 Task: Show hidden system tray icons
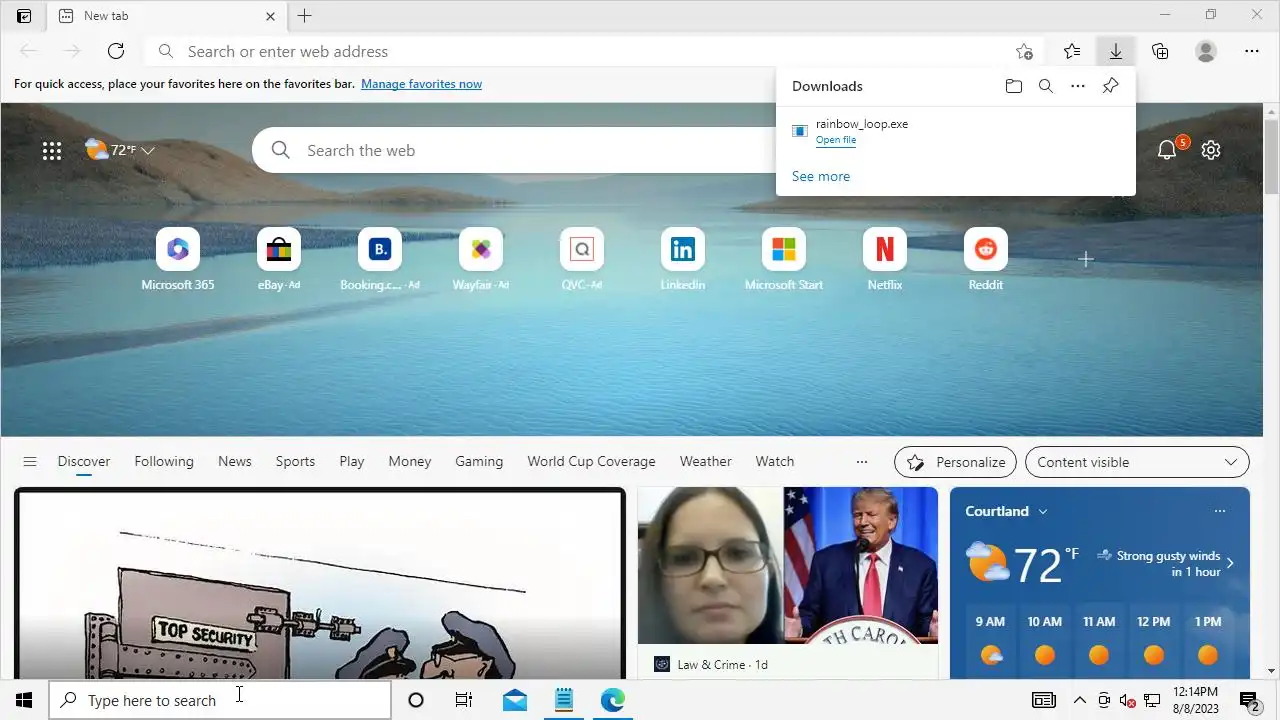tap(1080, 700)
